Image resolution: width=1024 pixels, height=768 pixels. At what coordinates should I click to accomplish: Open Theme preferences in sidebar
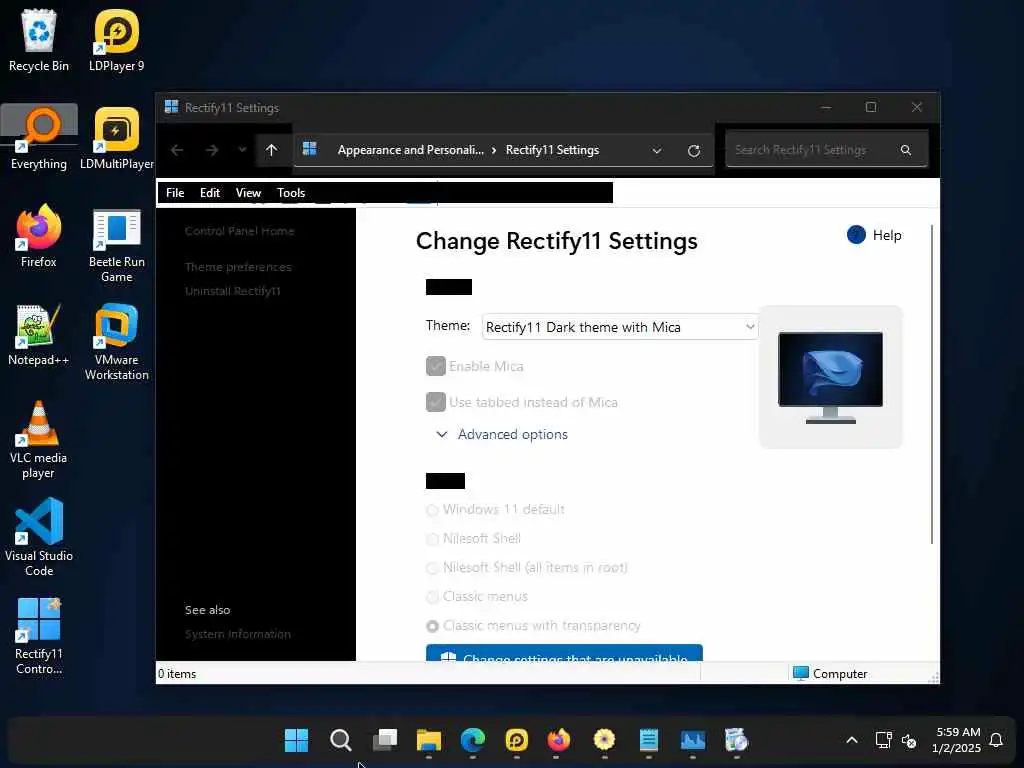[x=238, y=267]
